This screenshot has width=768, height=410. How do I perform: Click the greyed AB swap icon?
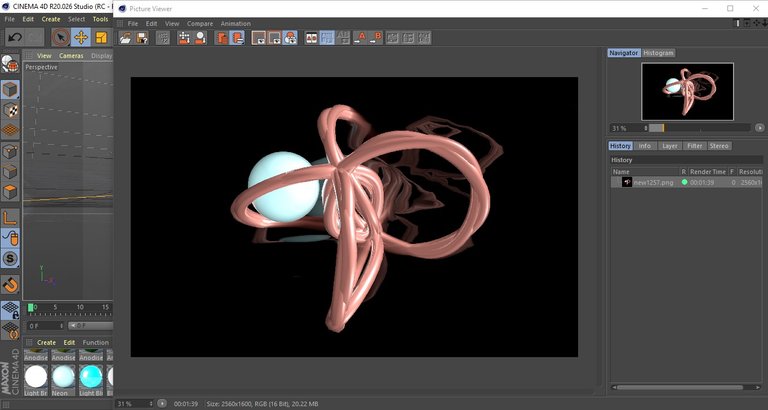click(343, 38)
